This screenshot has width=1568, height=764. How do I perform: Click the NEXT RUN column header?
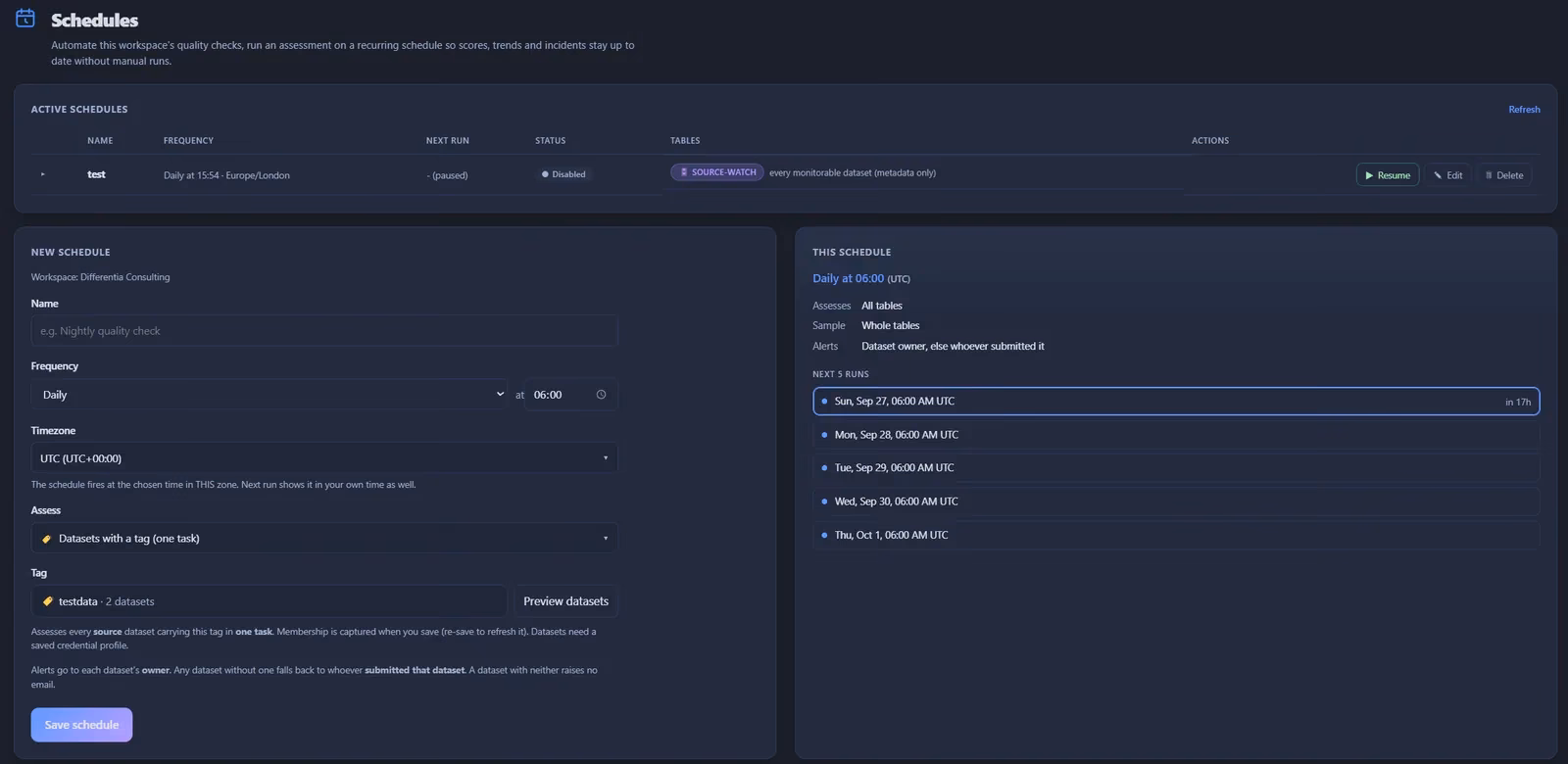click(448, 141)
